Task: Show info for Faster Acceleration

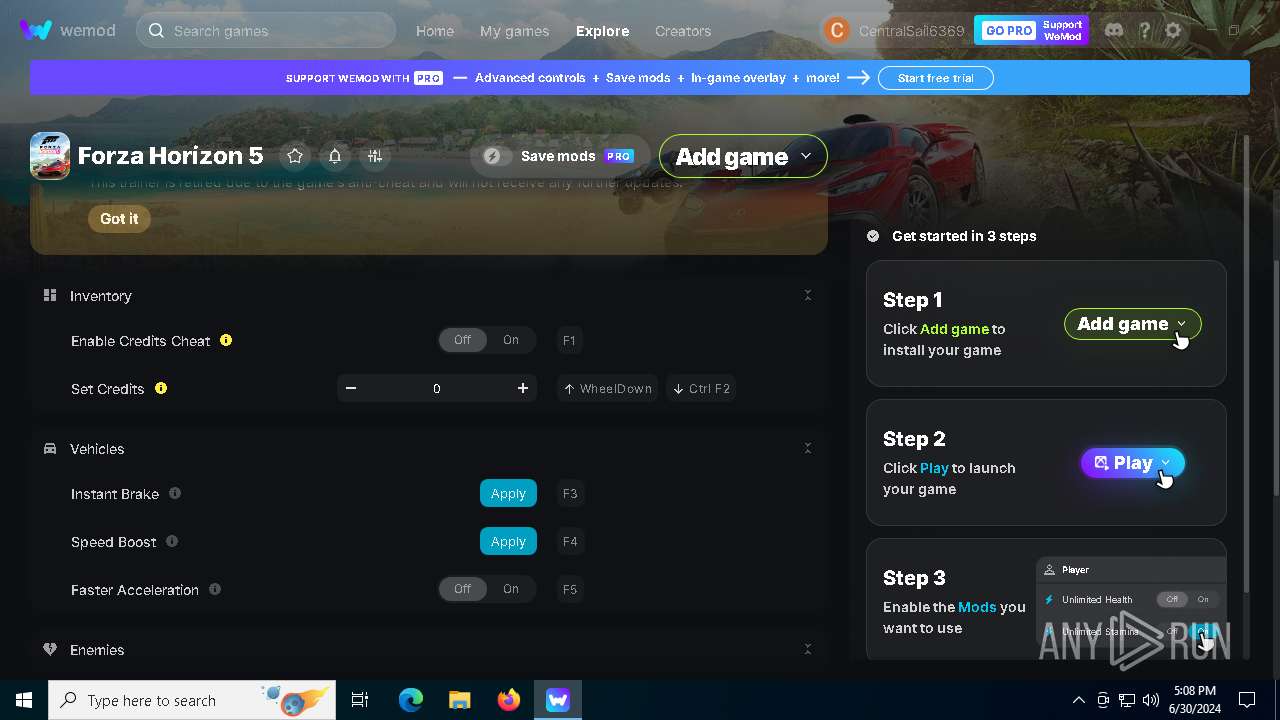Action: coord(215,589)
